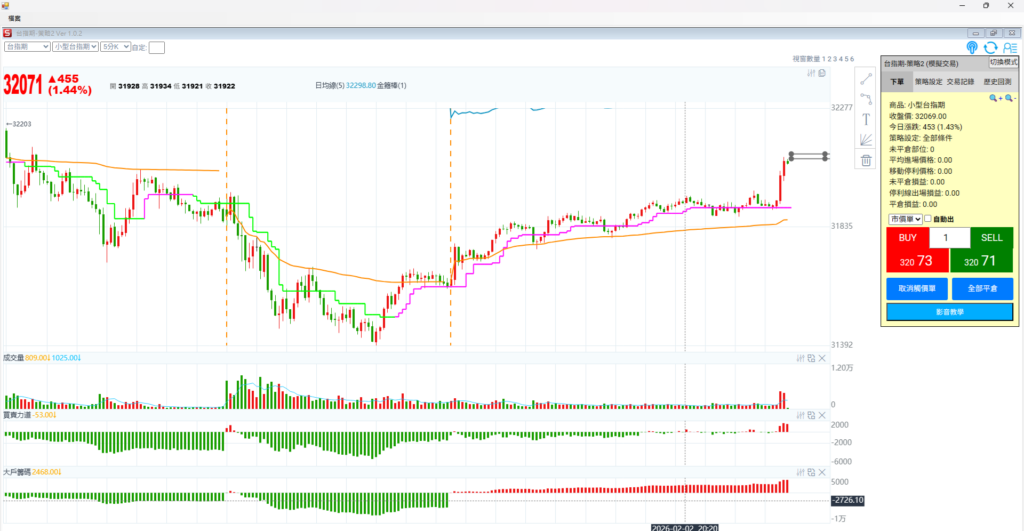This screenshot has width=1024, height=531.
Task: Select the polyline drawing tool
Action: coord(866,99)
